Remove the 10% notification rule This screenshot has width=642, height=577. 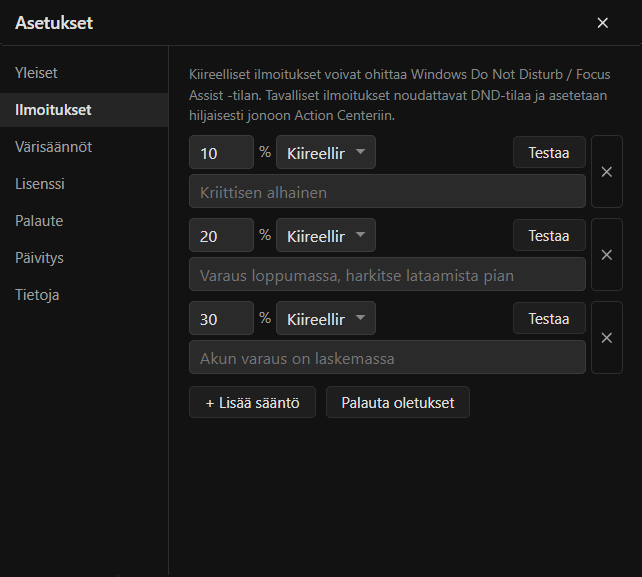(607, 172)
